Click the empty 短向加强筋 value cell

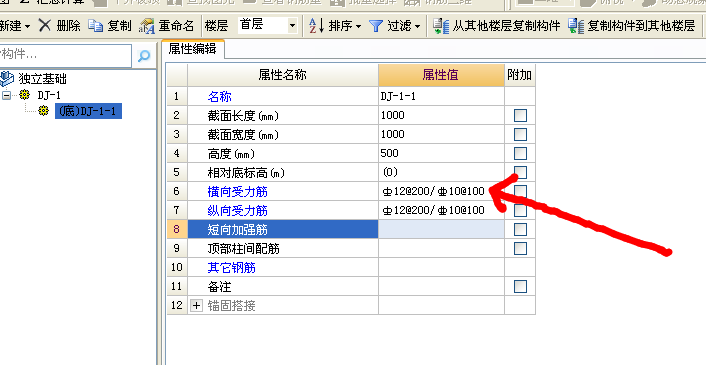441,229
